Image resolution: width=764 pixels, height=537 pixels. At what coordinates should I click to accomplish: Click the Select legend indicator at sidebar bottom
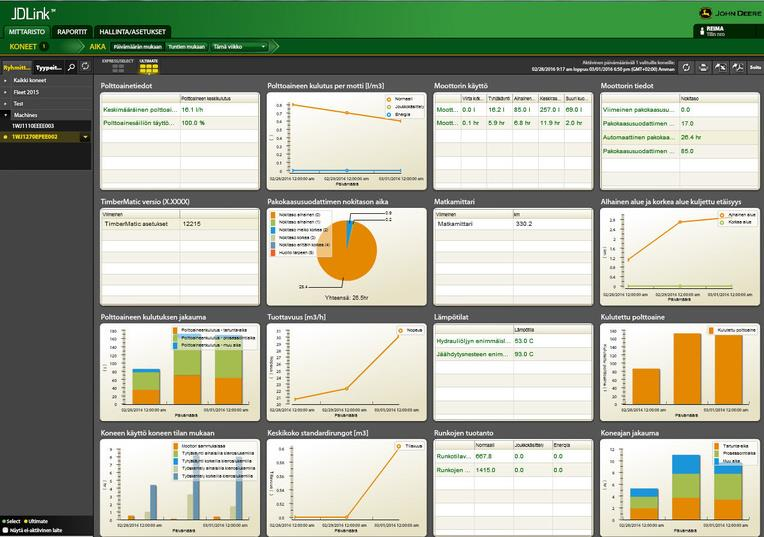(x=11, y=521)
